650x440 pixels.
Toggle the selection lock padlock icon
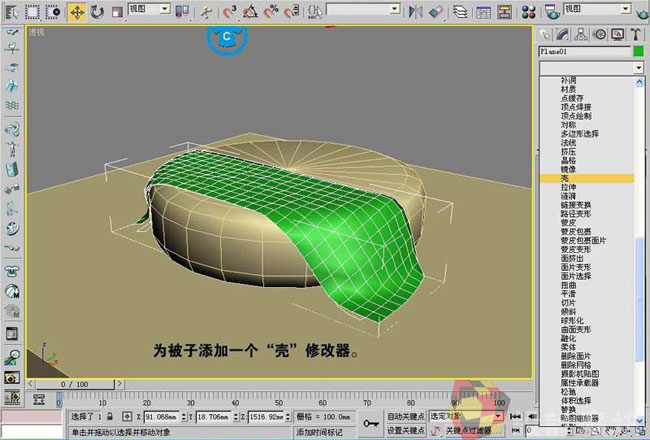(x=110, y=416)
